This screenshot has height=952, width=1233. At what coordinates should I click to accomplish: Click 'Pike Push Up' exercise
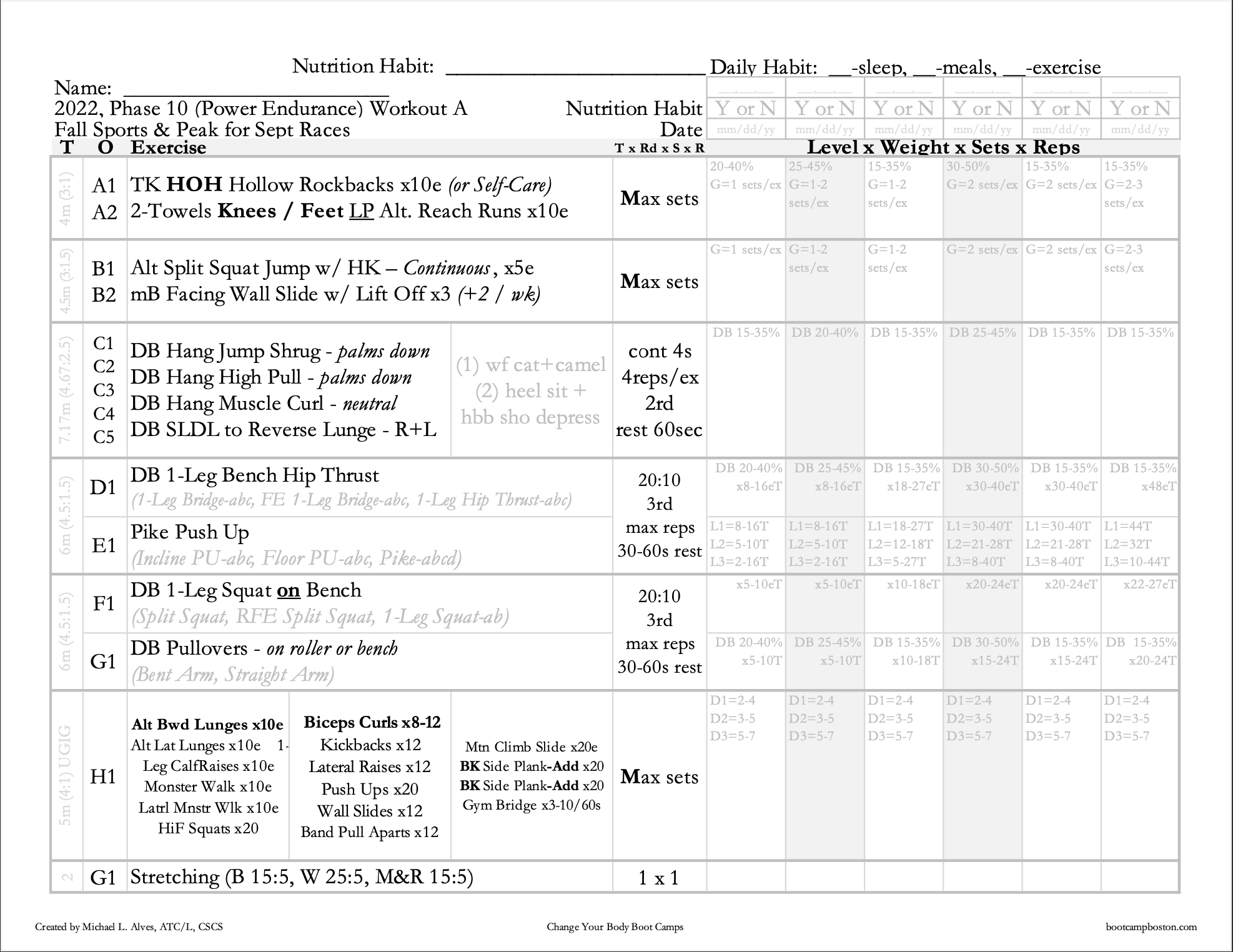click(x=190, y=532)
